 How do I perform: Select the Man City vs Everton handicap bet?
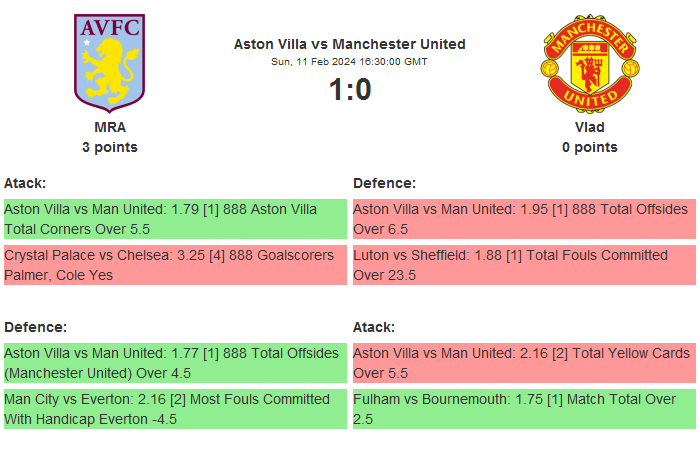point(175,409)
